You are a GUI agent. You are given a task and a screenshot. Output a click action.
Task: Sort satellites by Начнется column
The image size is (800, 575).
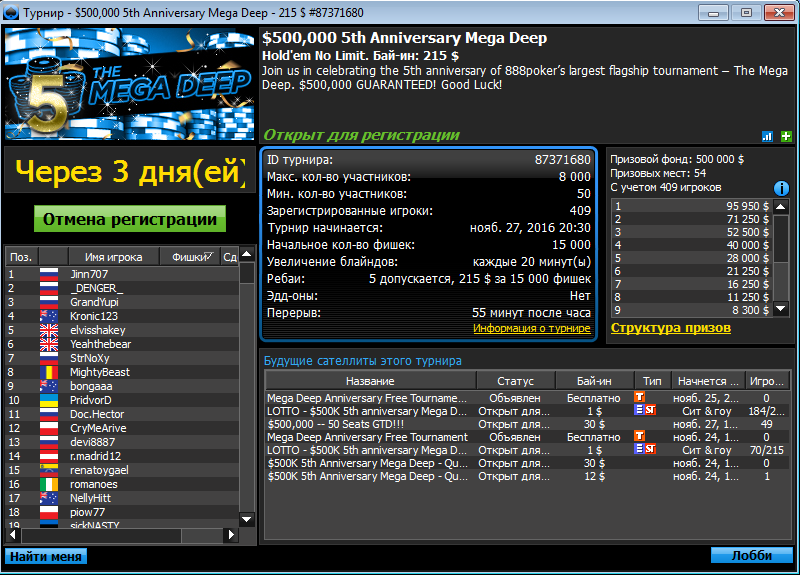[708, 381]
